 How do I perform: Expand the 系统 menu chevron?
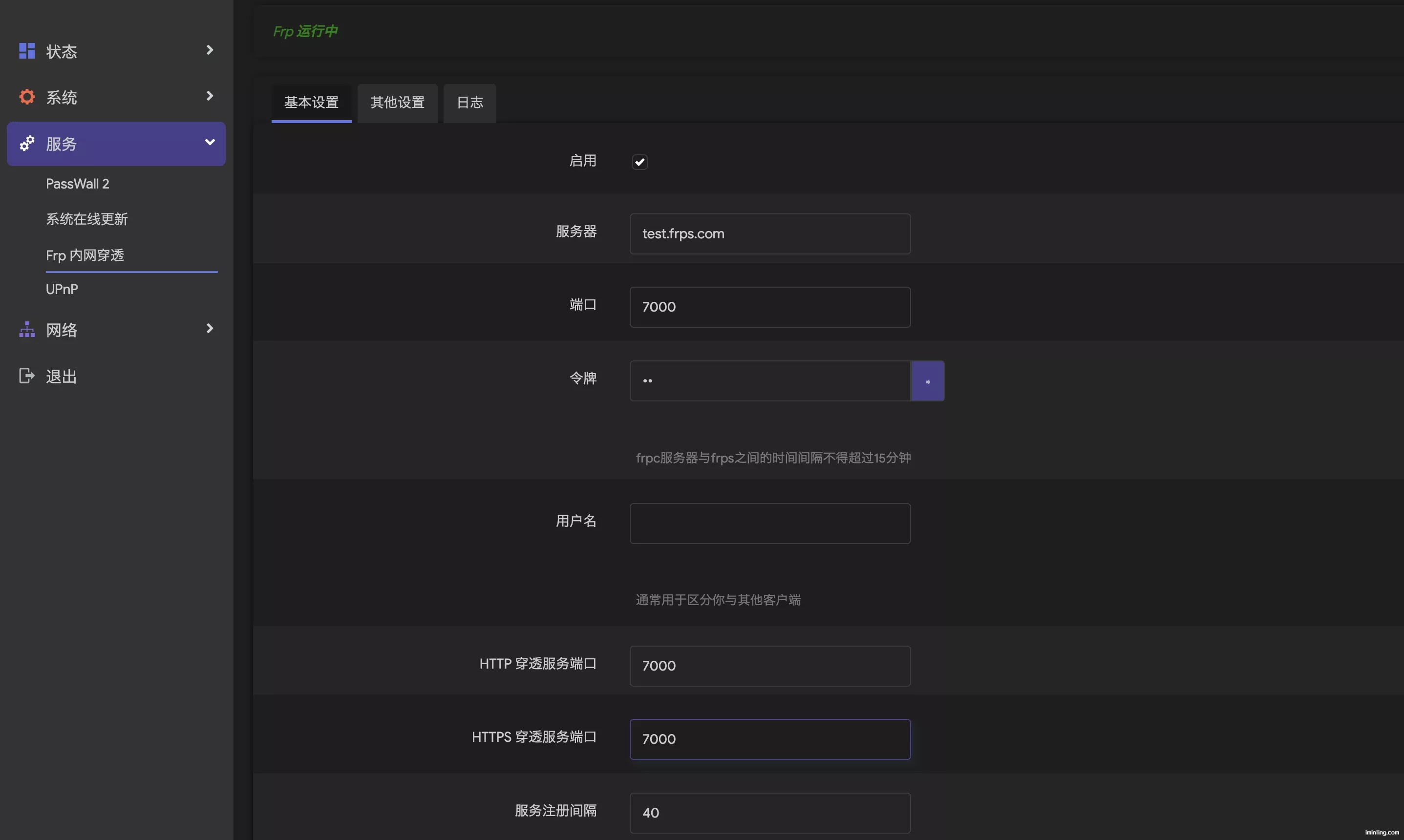[x=210, y=96]
